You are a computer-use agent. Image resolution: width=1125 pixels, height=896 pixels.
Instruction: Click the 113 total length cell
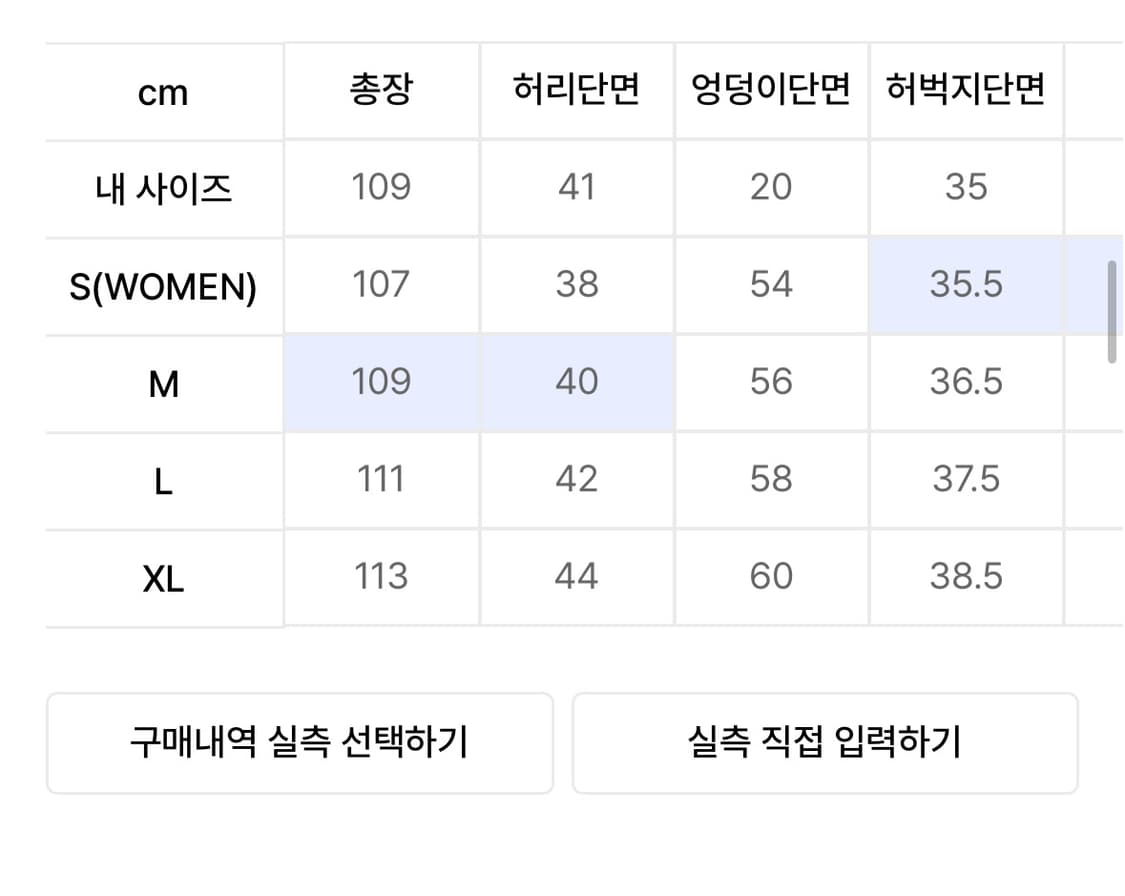381,575
